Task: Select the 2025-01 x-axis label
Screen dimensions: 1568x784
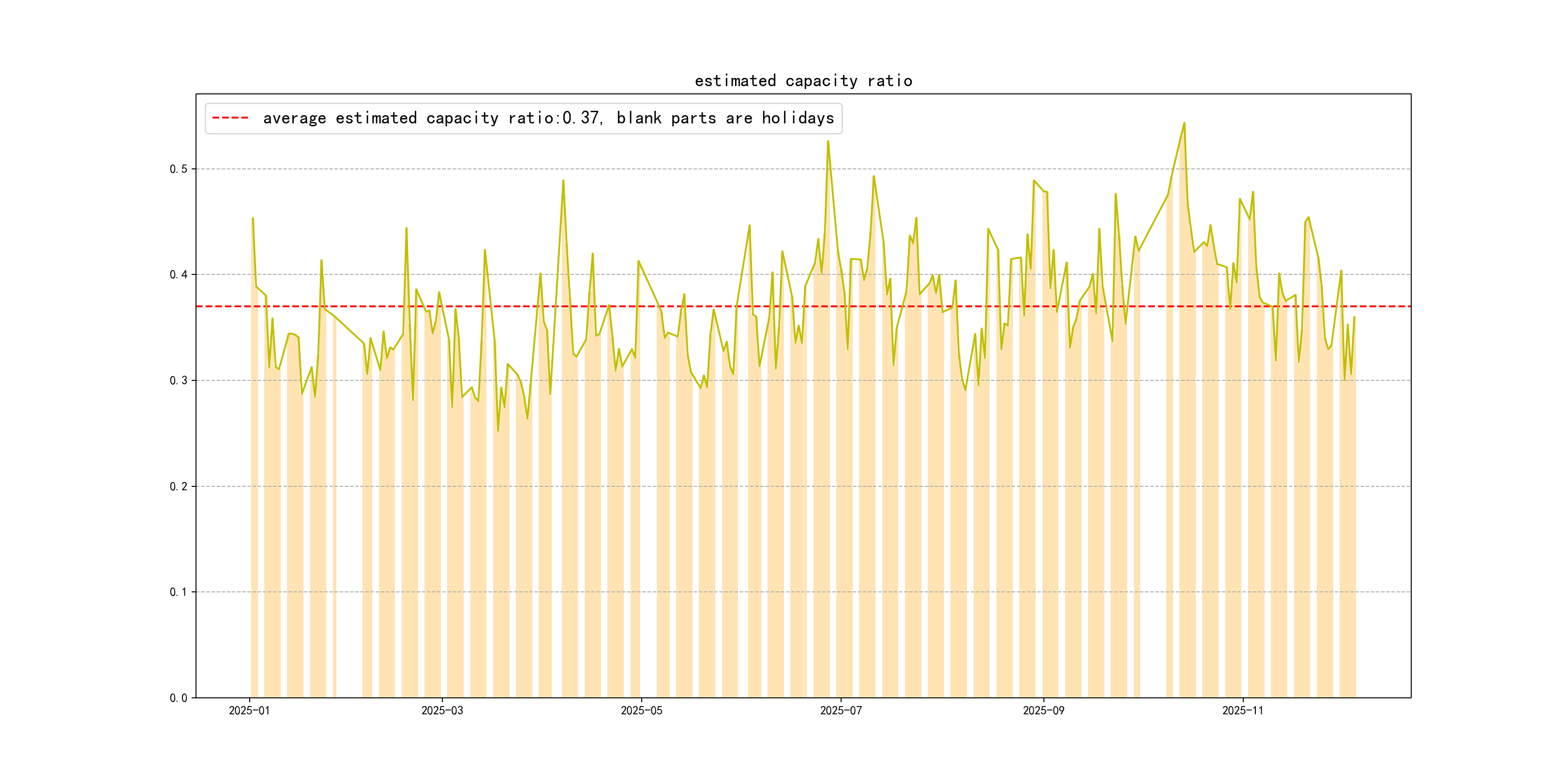Action: pyautogui.click(x=249, y=710)
